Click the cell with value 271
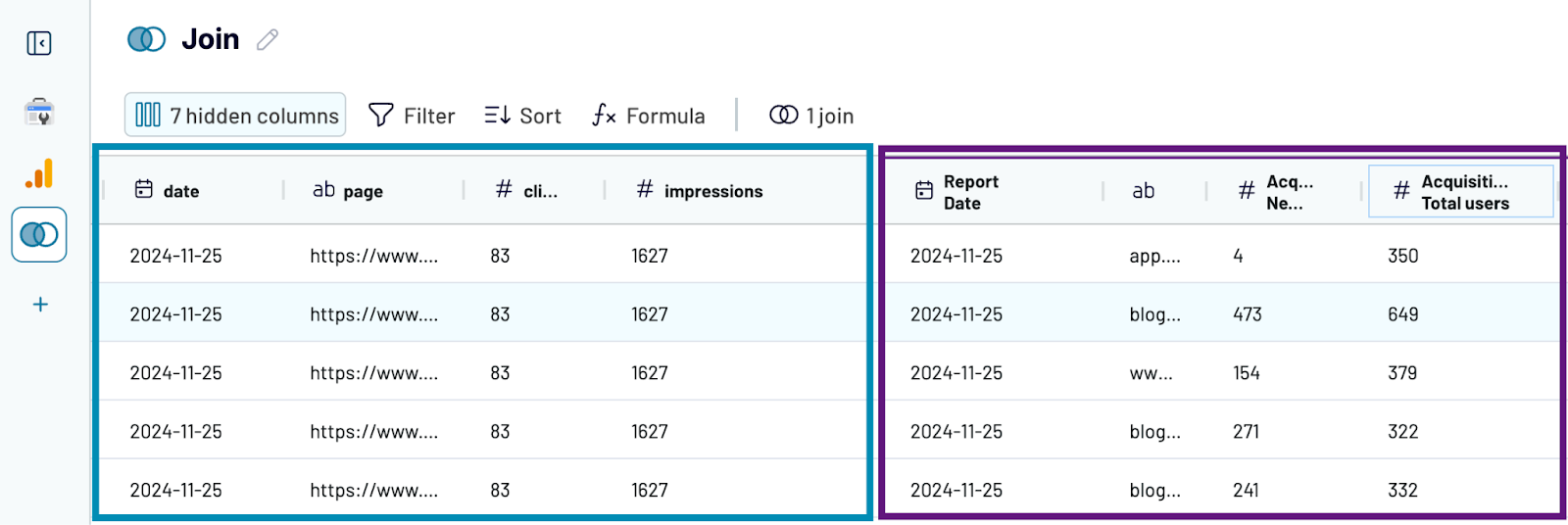Viewport: 1568px width, 525px height. pyautogui.click(x=1247, y=432)
